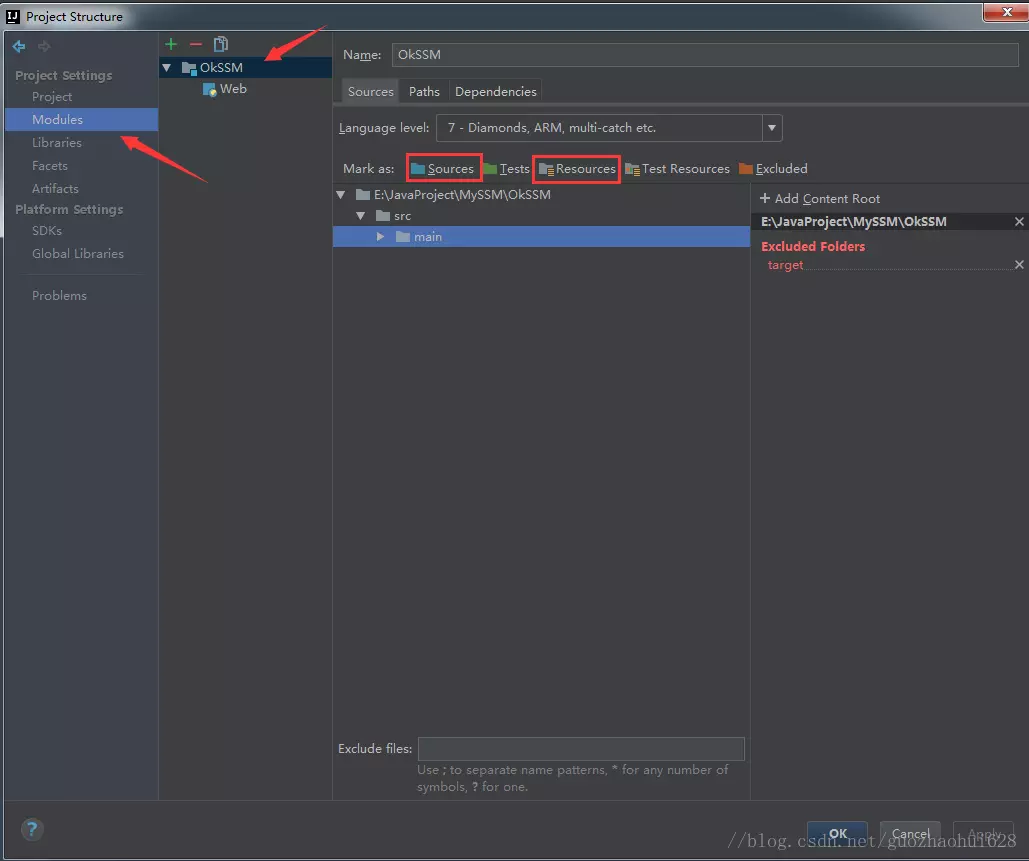
Task: Click the Apply button
Action: tap(983, 833)
